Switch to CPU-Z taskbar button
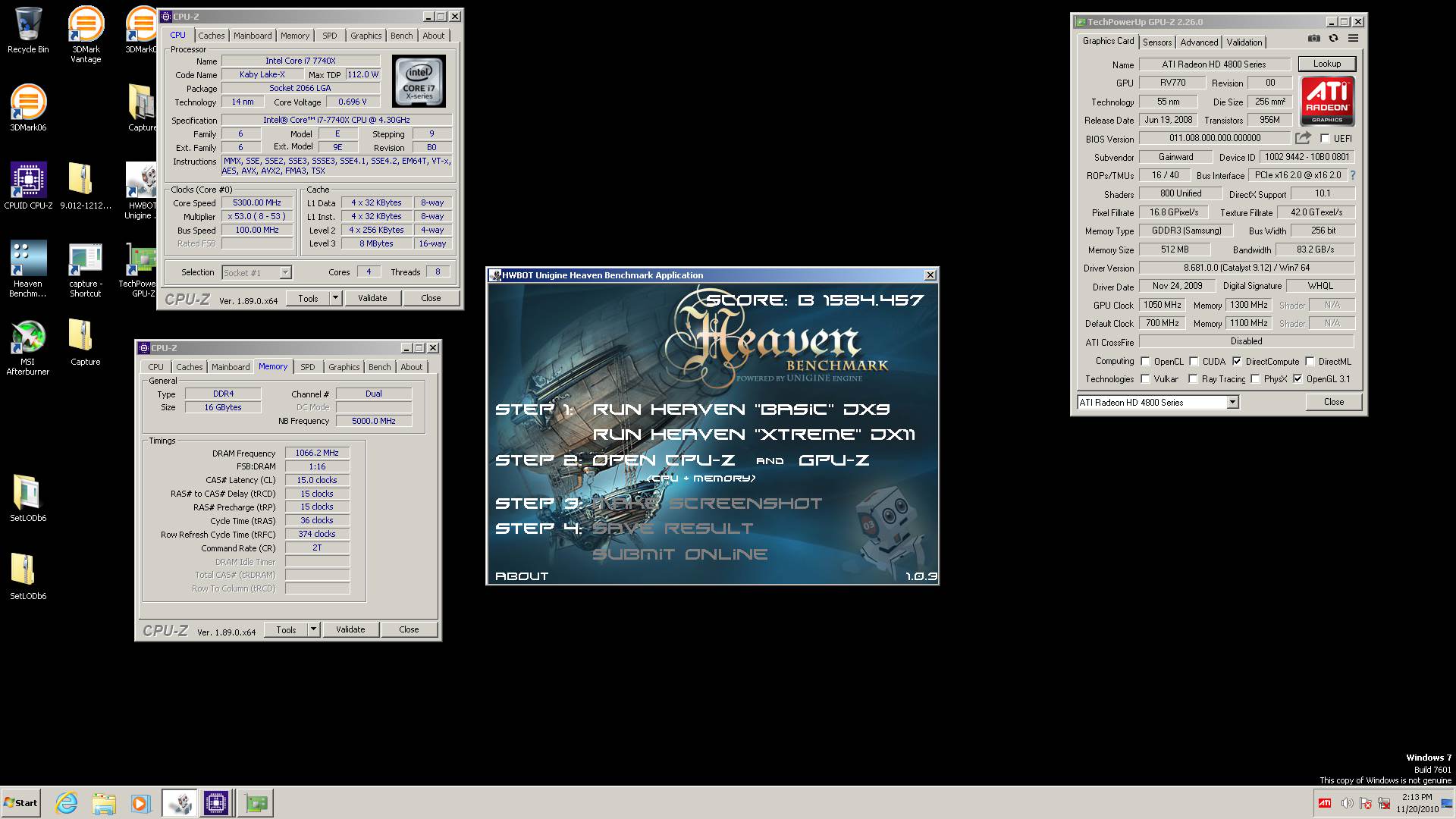This screenshot has width=1456, height=819. [x=216, y=803]
